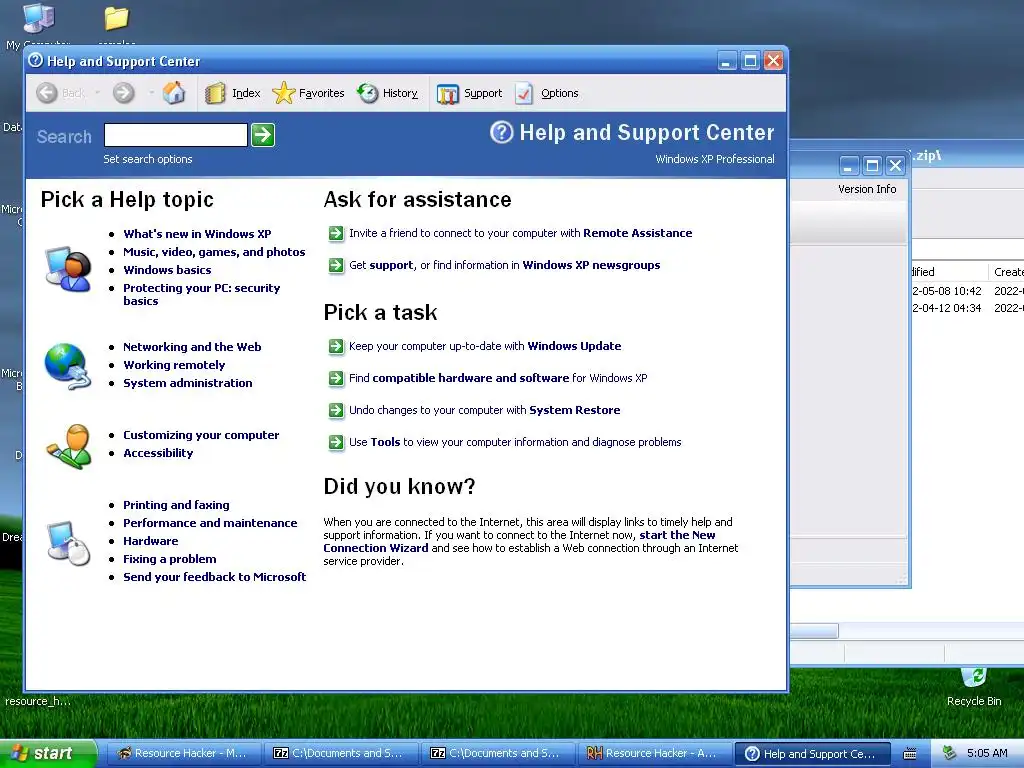The height and width of the screenshot is (768, 1024).
Task: Start the New Connection Wizard link
Action: pyautogui.click(x=519, y=541)
